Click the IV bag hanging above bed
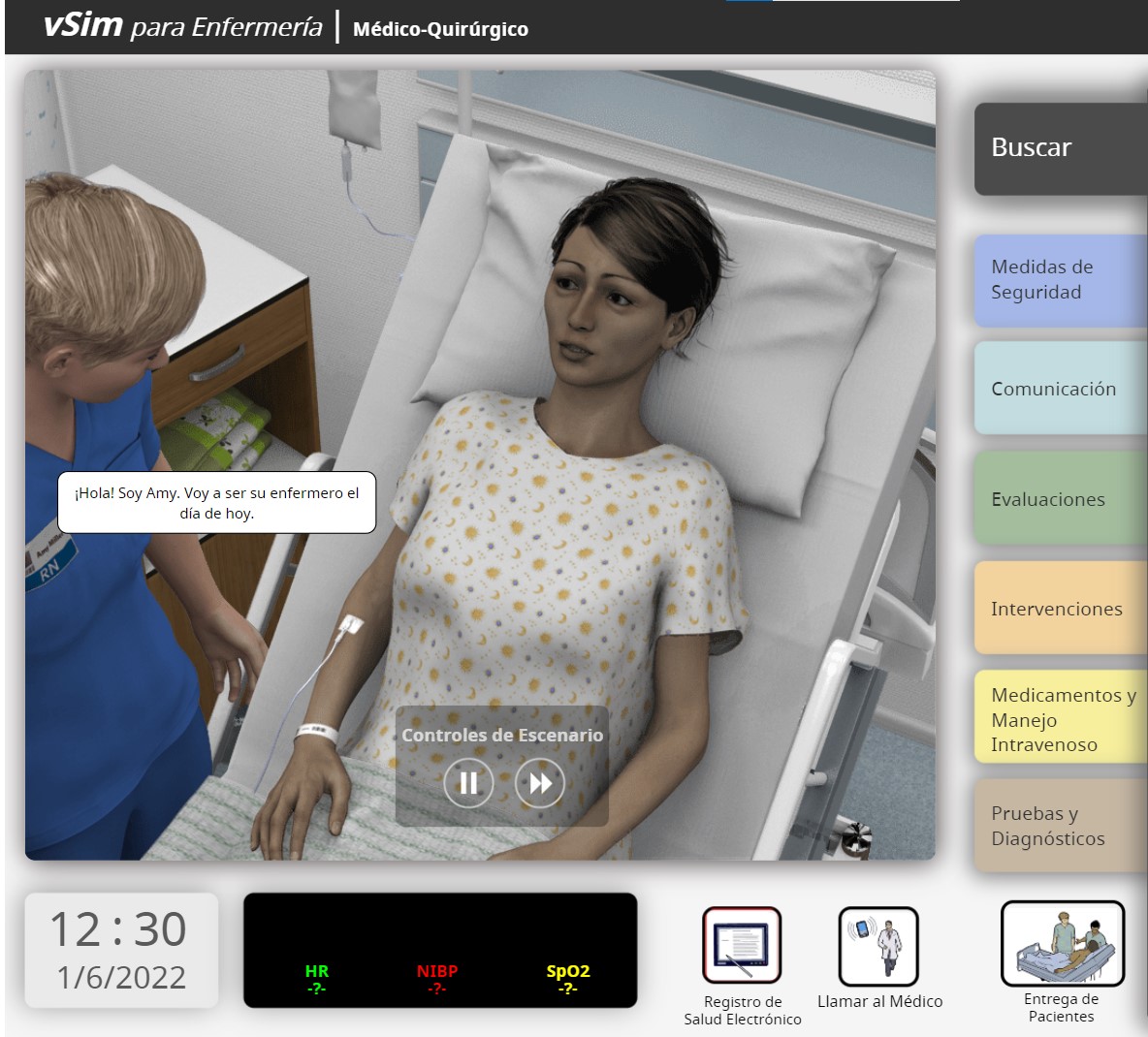Viewport: 1148px width, 1037px height. [x=354, y=109]
